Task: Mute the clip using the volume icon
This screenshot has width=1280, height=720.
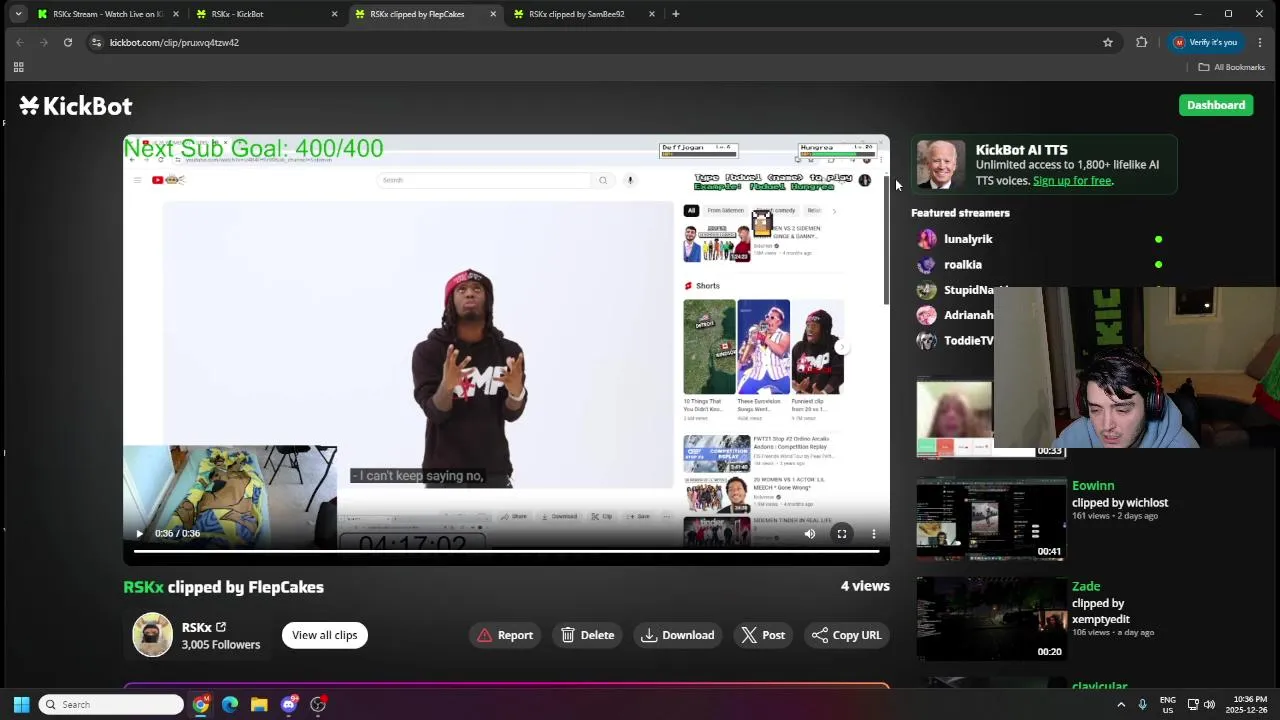Action: 810,534
